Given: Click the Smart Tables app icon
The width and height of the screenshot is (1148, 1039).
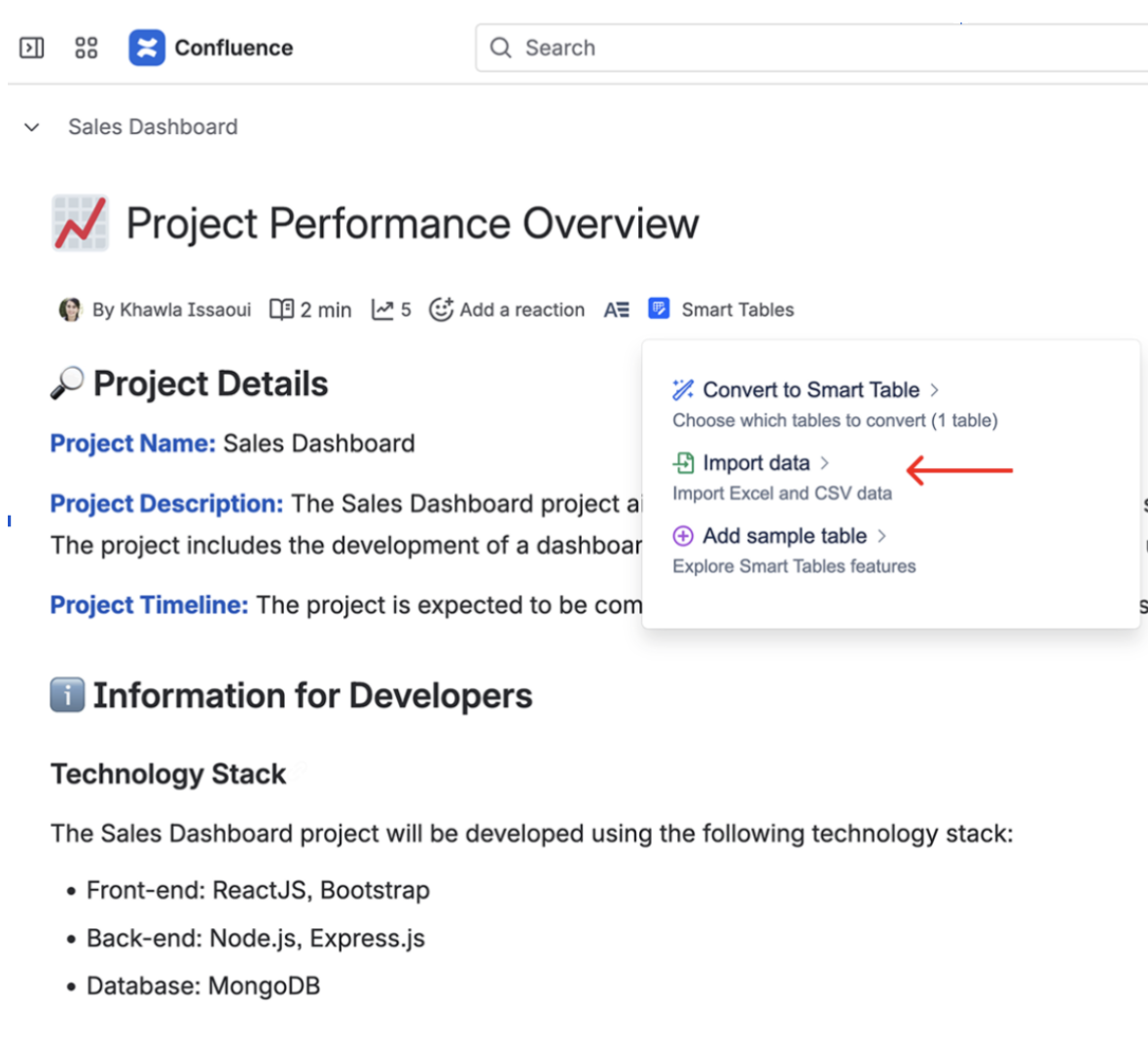Looking at the screenshot, I should point(659,309).
